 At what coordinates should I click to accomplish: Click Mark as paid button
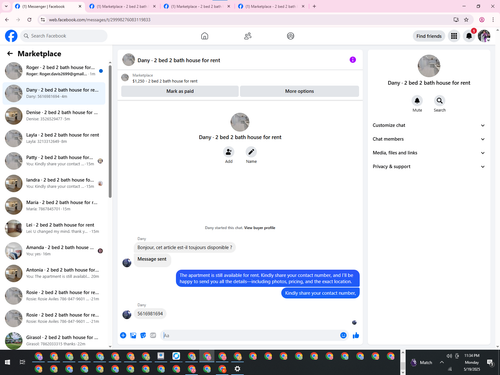tap(180, 91)
